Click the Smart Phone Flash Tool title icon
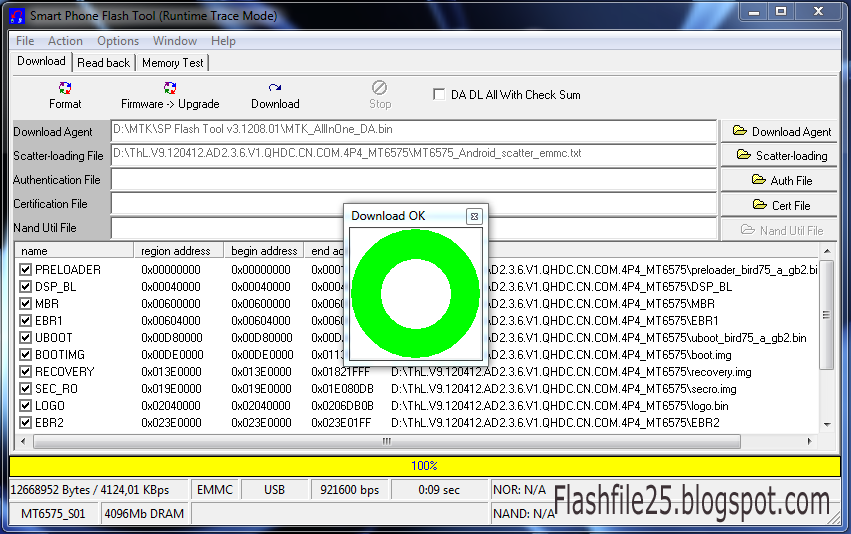Screen dimensions: 851x534 [x=17, y=16]
